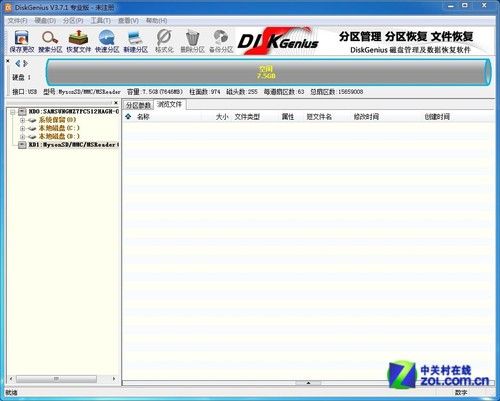Expand the 本地磁盘(C:) tree node

pos(22,128)
